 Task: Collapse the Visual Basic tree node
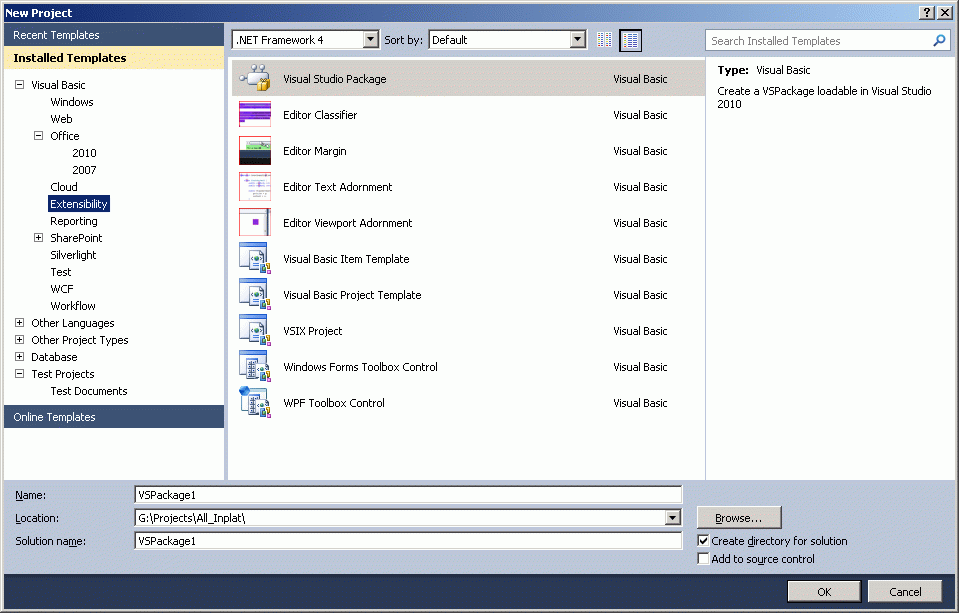click(x=20, y=84)
